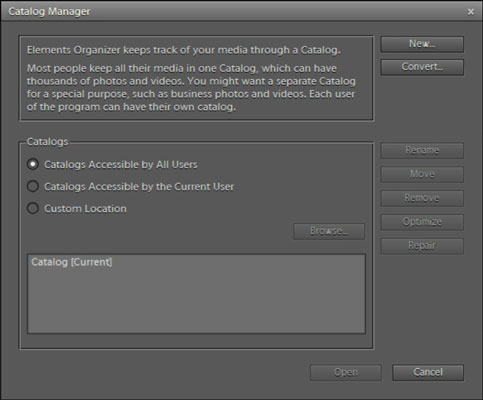Click the empty area of the catalog list
483x400 pixels.
point(196,300)
